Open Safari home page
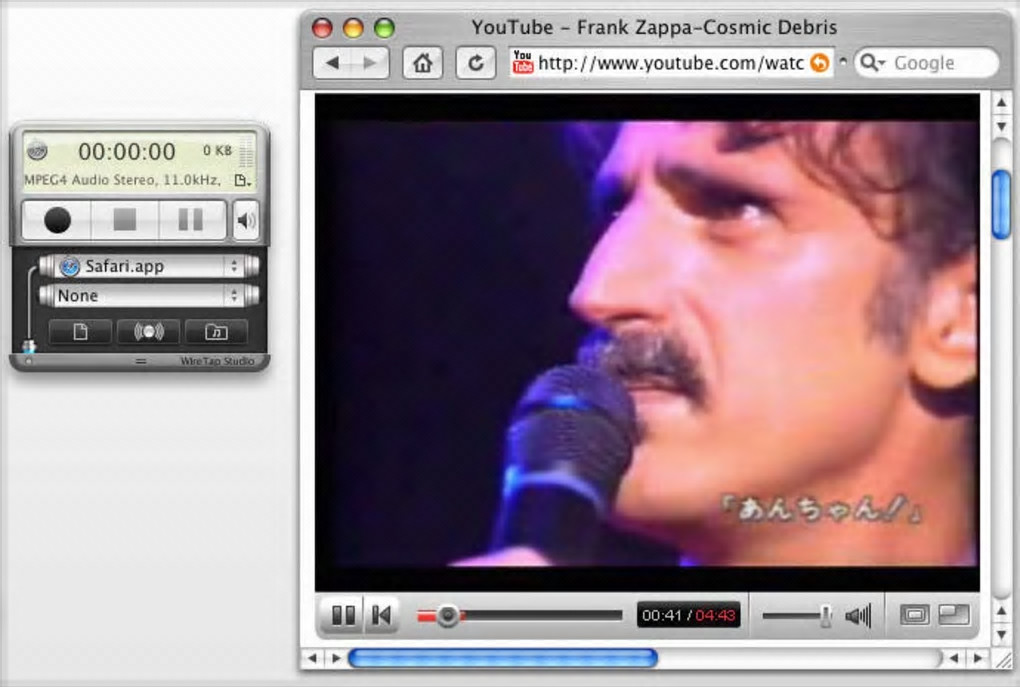The width and height of the screenshot is (1020, 687). [x=423, y=63]
